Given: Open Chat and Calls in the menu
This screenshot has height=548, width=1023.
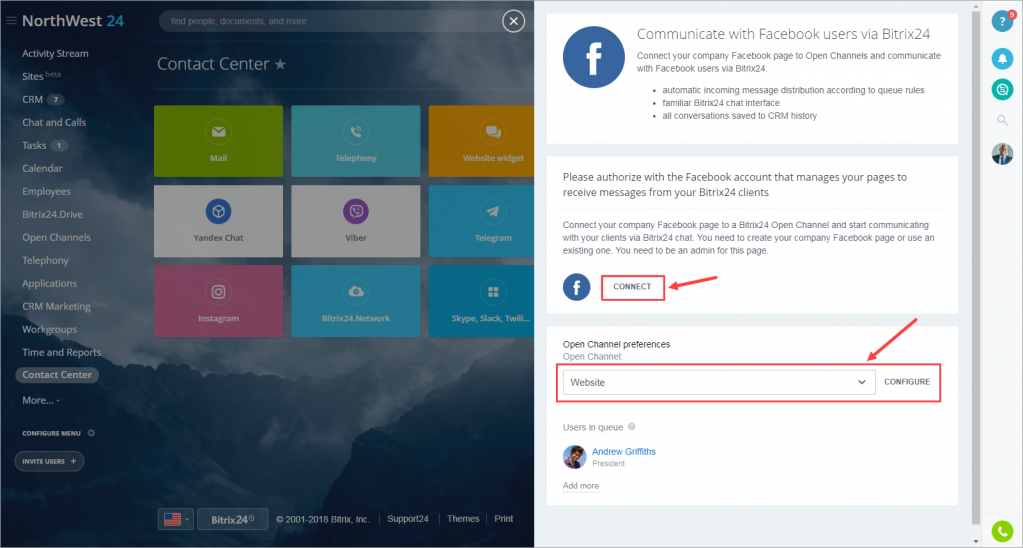Looking at the screenshot, I should coord(54,123).
